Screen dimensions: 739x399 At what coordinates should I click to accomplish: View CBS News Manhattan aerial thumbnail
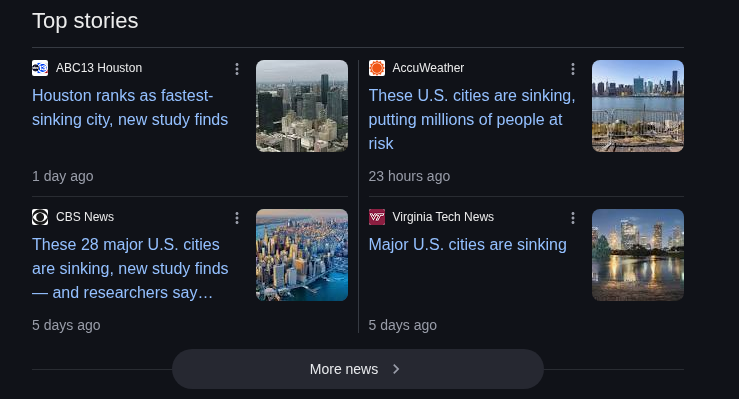[x=302, y=255]
